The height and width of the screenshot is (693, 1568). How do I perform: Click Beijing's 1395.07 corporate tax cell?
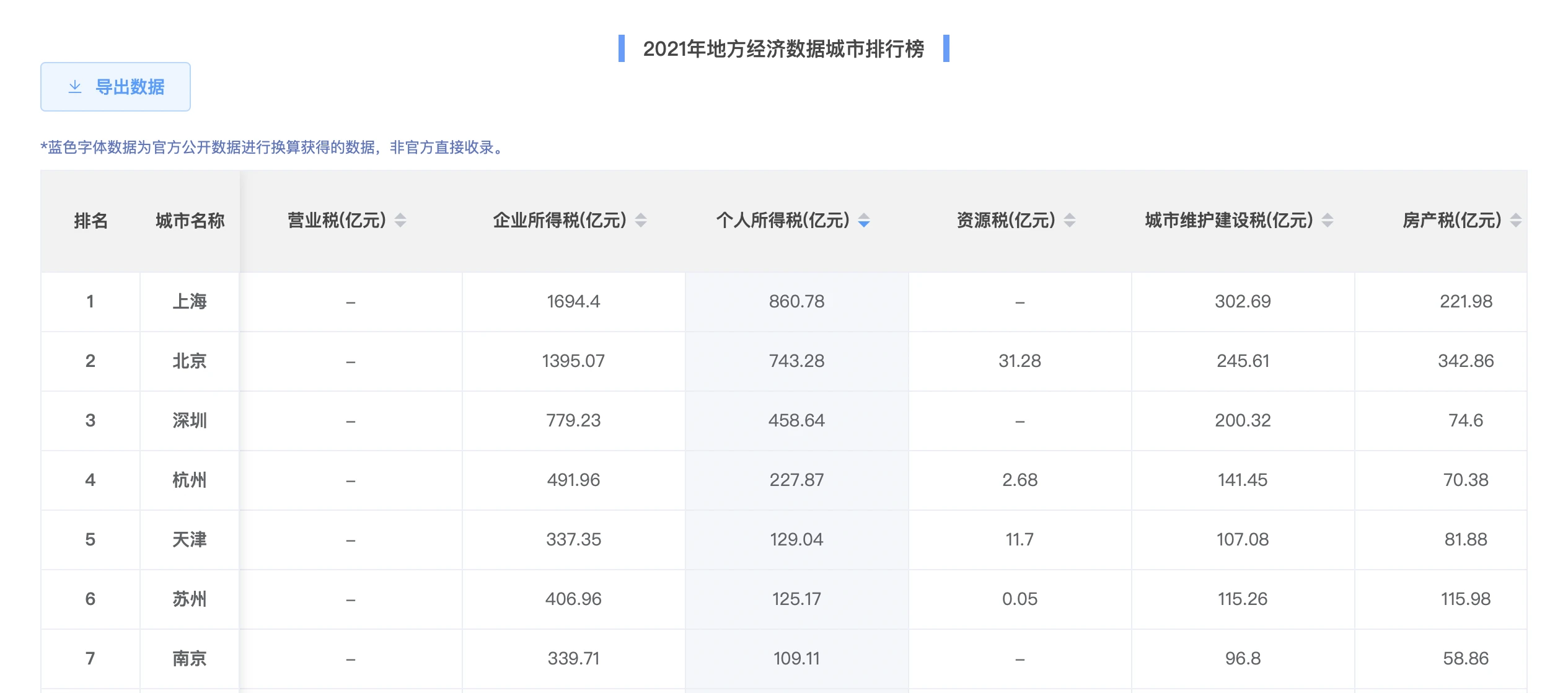[x=573, y=361]
